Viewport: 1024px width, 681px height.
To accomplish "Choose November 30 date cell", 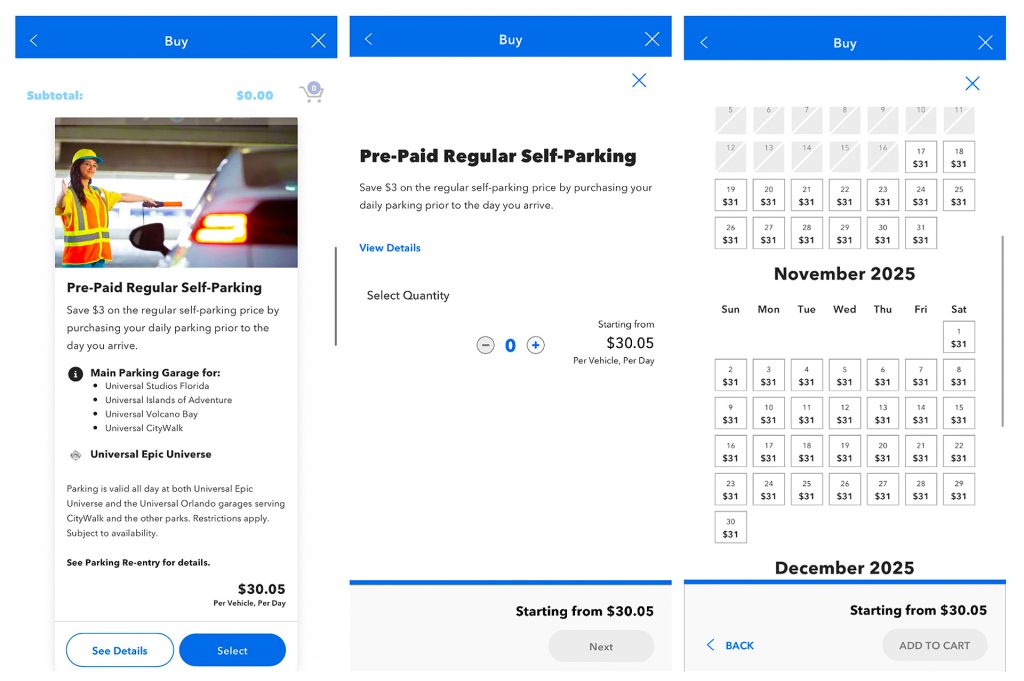I will click(730, 527).
